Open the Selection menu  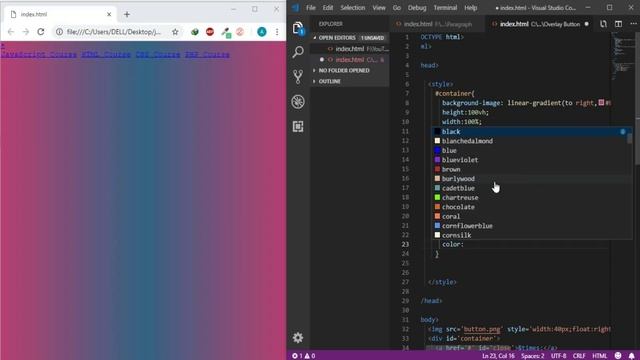[x=353, y=7]
